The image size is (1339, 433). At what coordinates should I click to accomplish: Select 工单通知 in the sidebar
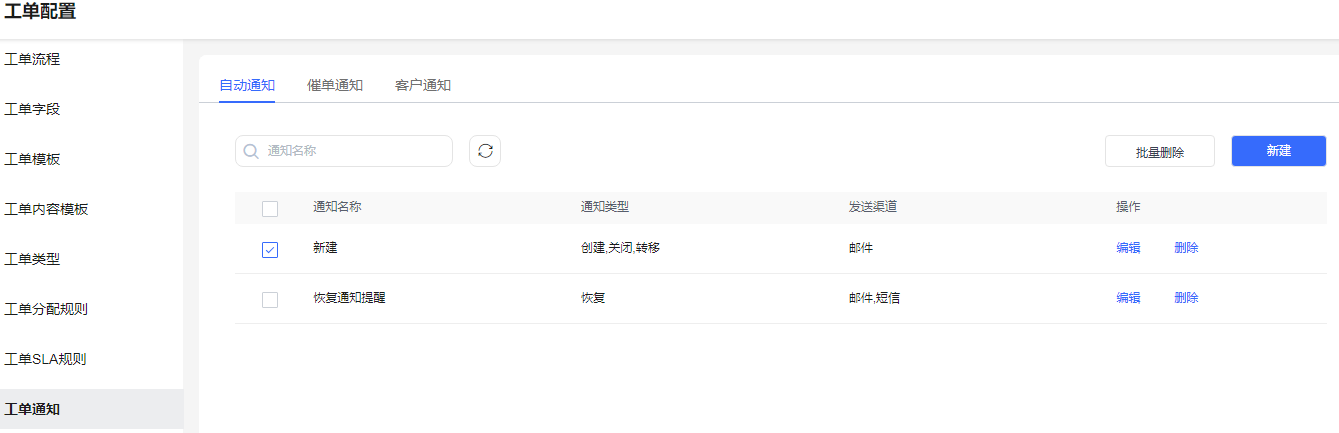click(91, 409)
